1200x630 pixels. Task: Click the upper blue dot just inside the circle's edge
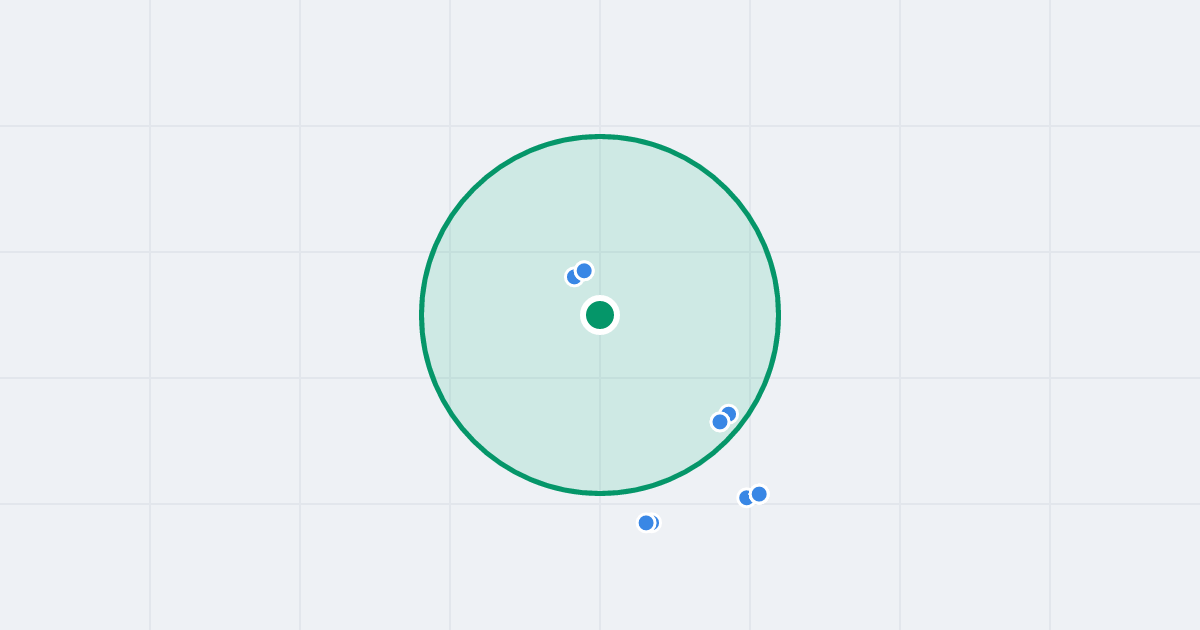[x=729, y=413]
